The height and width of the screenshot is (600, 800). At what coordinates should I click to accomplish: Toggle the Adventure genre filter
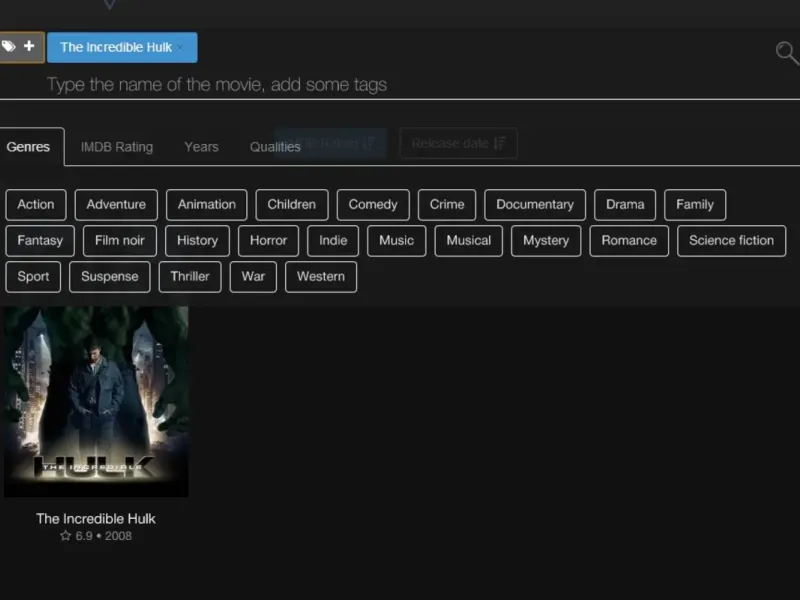tap(116, 205)
